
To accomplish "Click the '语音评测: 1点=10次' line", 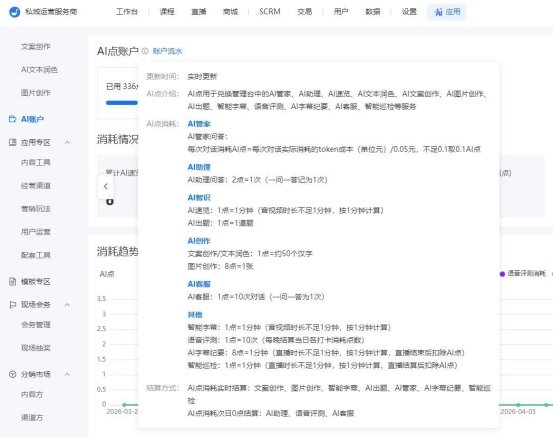I will [276, 340].
